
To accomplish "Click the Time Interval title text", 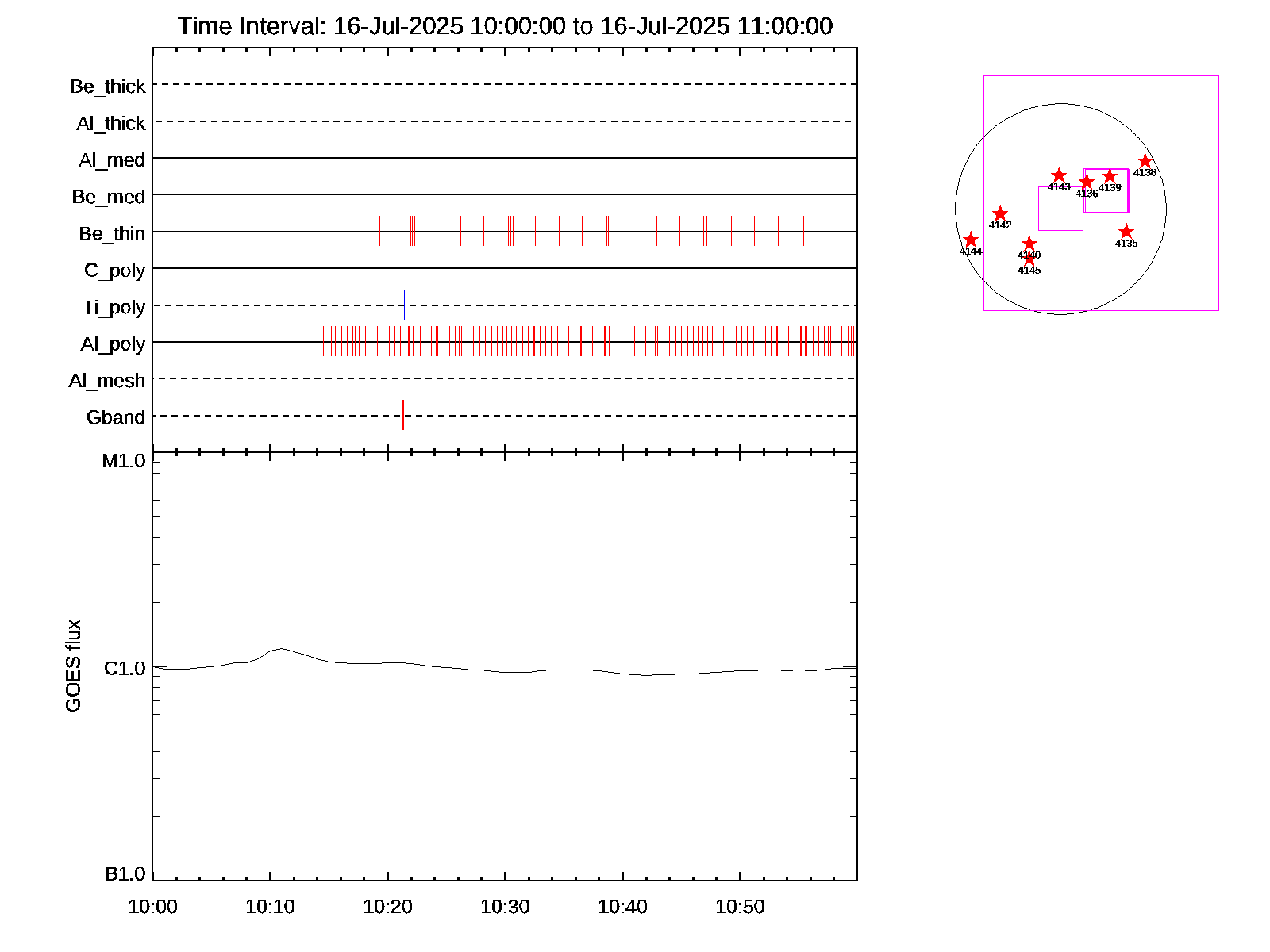I will (x=505, y=26).
